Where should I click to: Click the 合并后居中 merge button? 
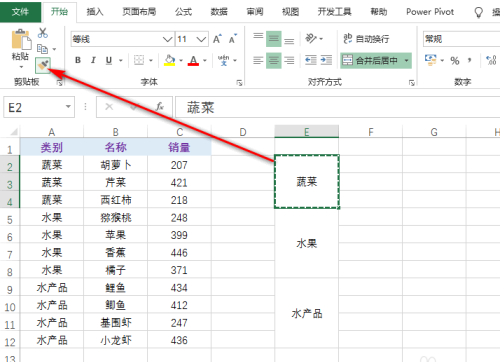371,60
